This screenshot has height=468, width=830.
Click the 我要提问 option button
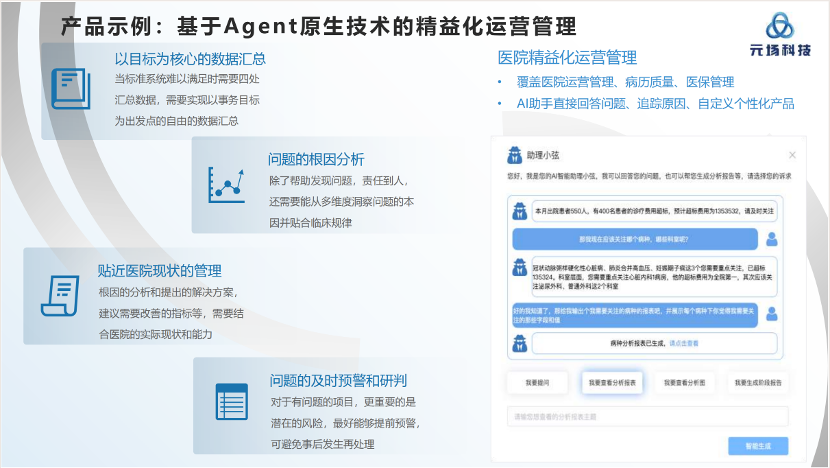click(x=537, y=382)
